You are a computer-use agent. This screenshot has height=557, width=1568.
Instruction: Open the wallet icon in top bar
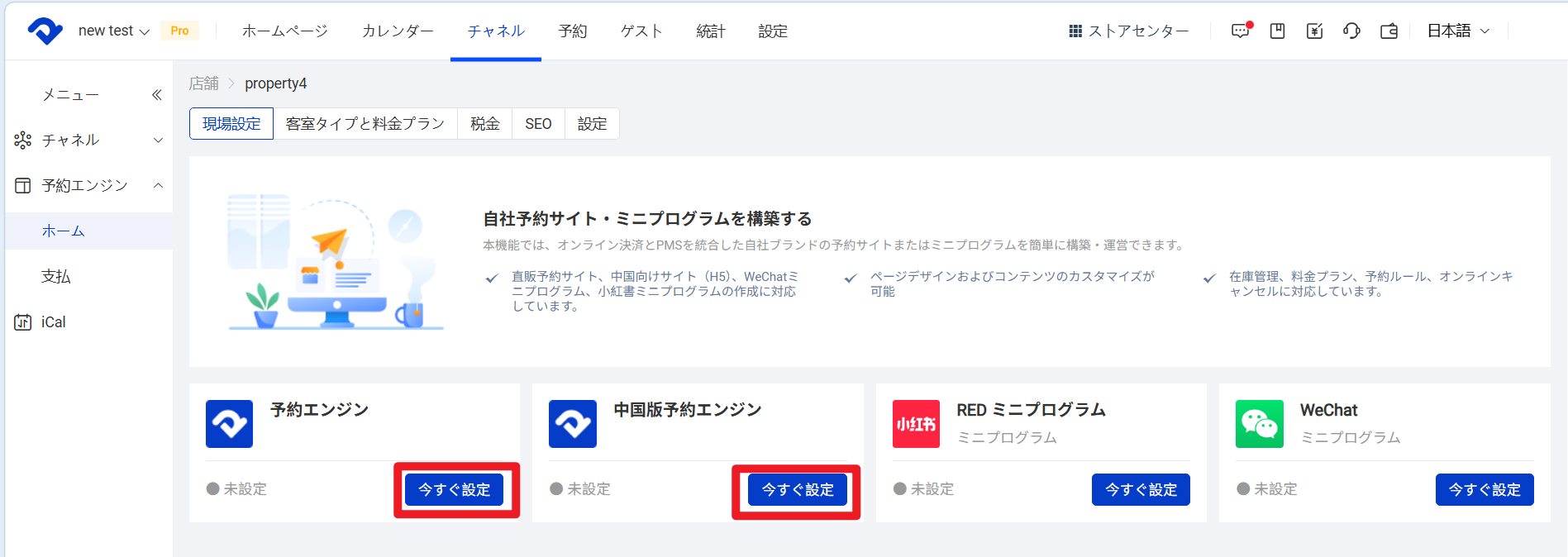[x=1389, y=31]
